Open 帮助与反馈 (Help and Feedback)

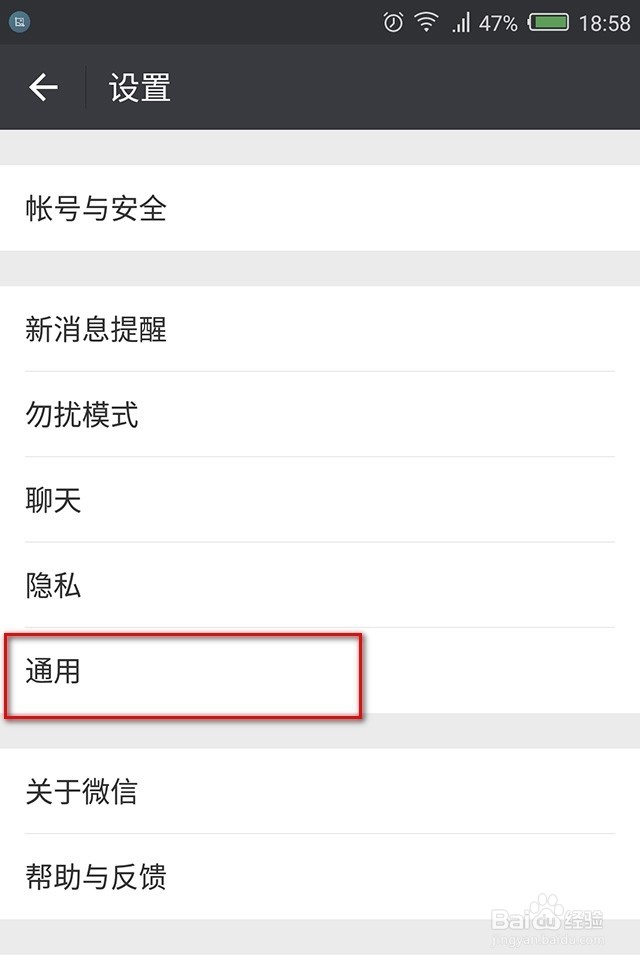(x=96, y=878)
